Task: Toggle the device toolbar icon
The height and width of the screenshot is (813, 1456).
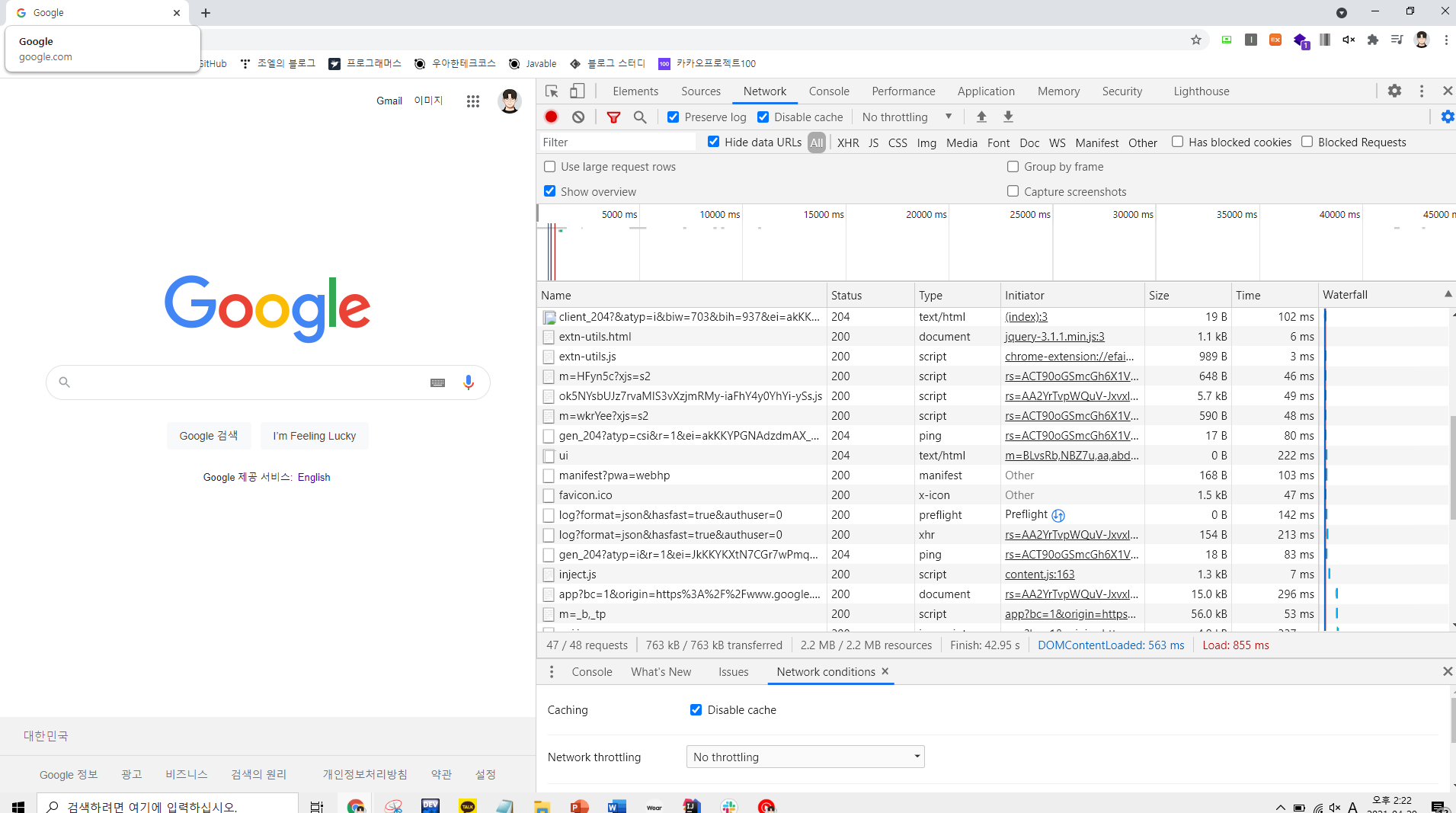Action: tap(578, 91)
